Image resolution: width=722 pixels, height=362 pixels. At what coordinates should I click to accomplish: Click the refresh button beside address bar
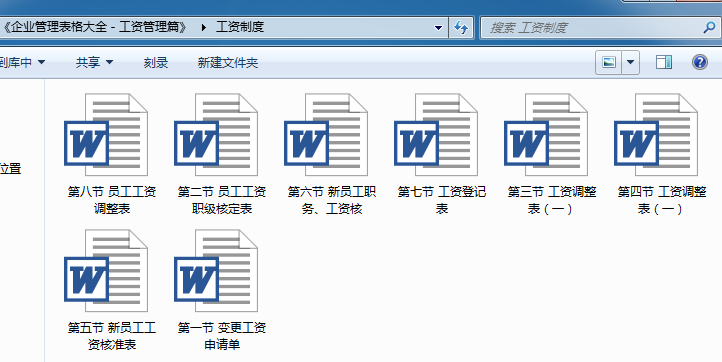click(x=461, y=28)
